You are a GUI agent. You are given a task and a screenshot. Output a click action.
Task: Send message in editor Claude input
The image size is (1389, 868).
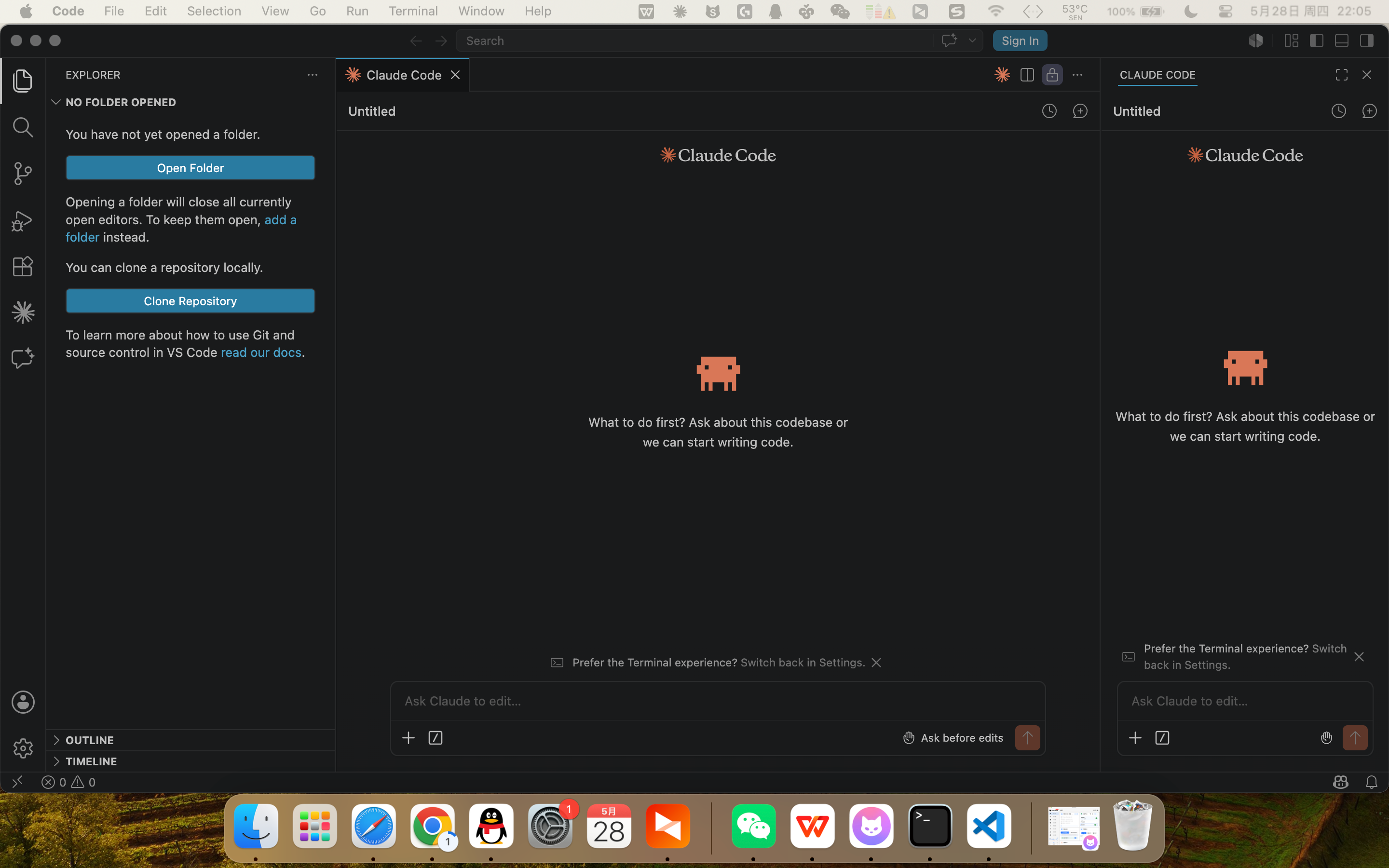(x=1027, y=738)
